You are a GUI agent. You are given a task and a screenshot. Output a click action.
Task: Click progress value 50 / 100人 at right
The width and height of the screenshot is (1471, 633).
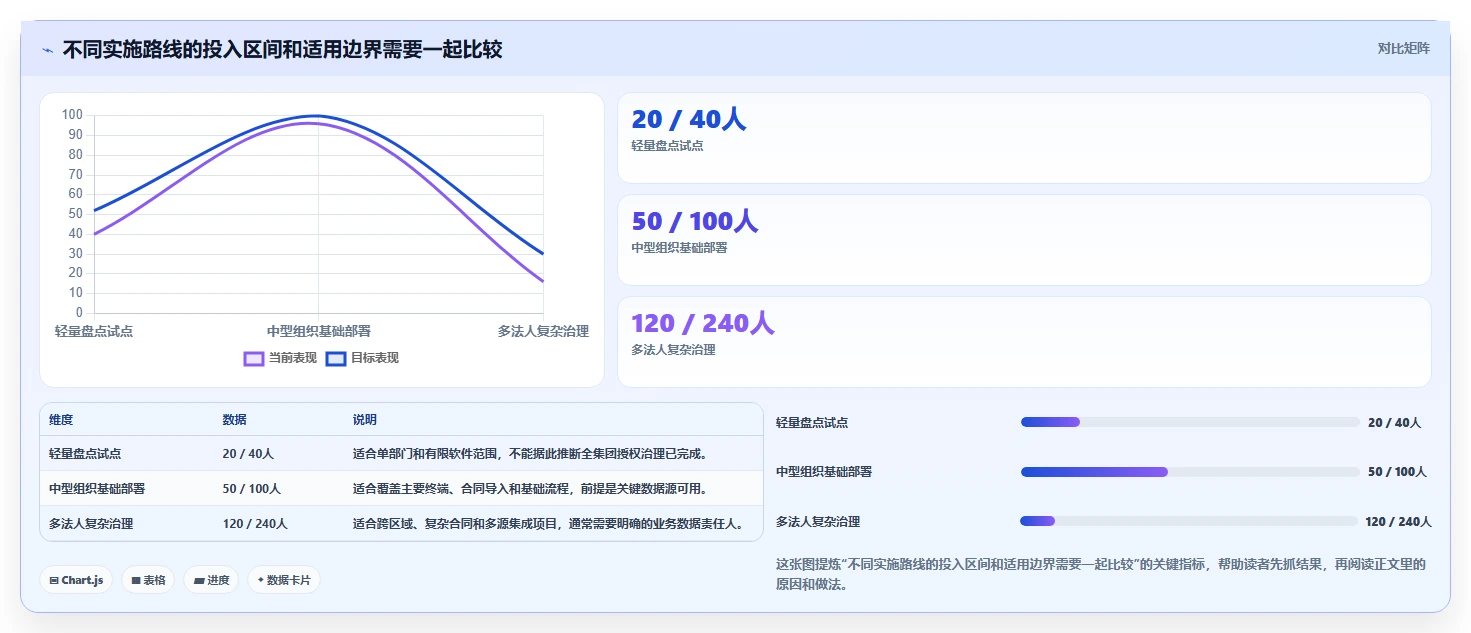(1397, 472)
